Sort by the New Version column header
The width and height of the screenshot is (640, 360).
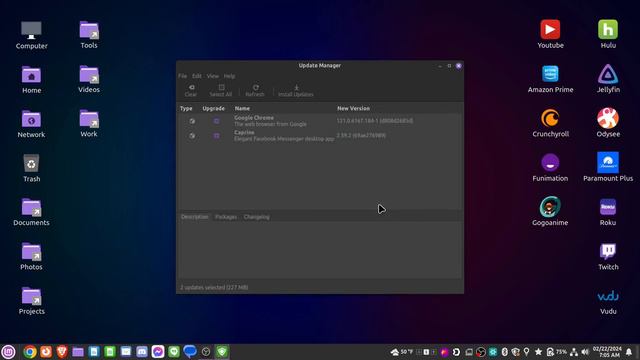click(x=353, y=108)
